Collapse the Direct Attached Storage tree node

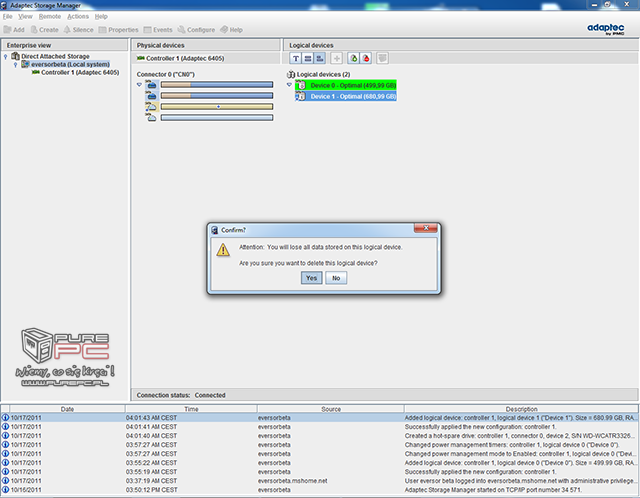click(x=5, y=56)
